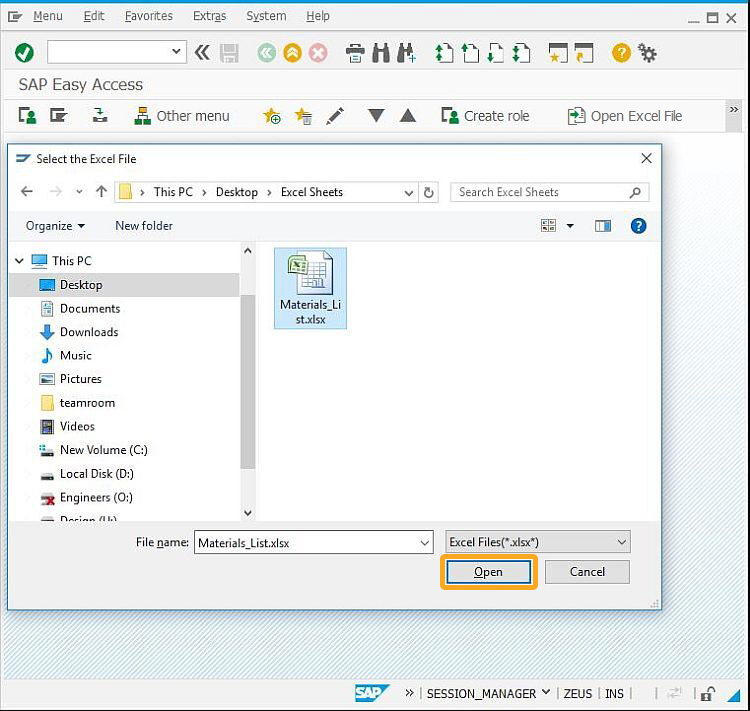Click the SAP menu icon
The height and width of the screenshot is (711, 750).
coord(58,116)
